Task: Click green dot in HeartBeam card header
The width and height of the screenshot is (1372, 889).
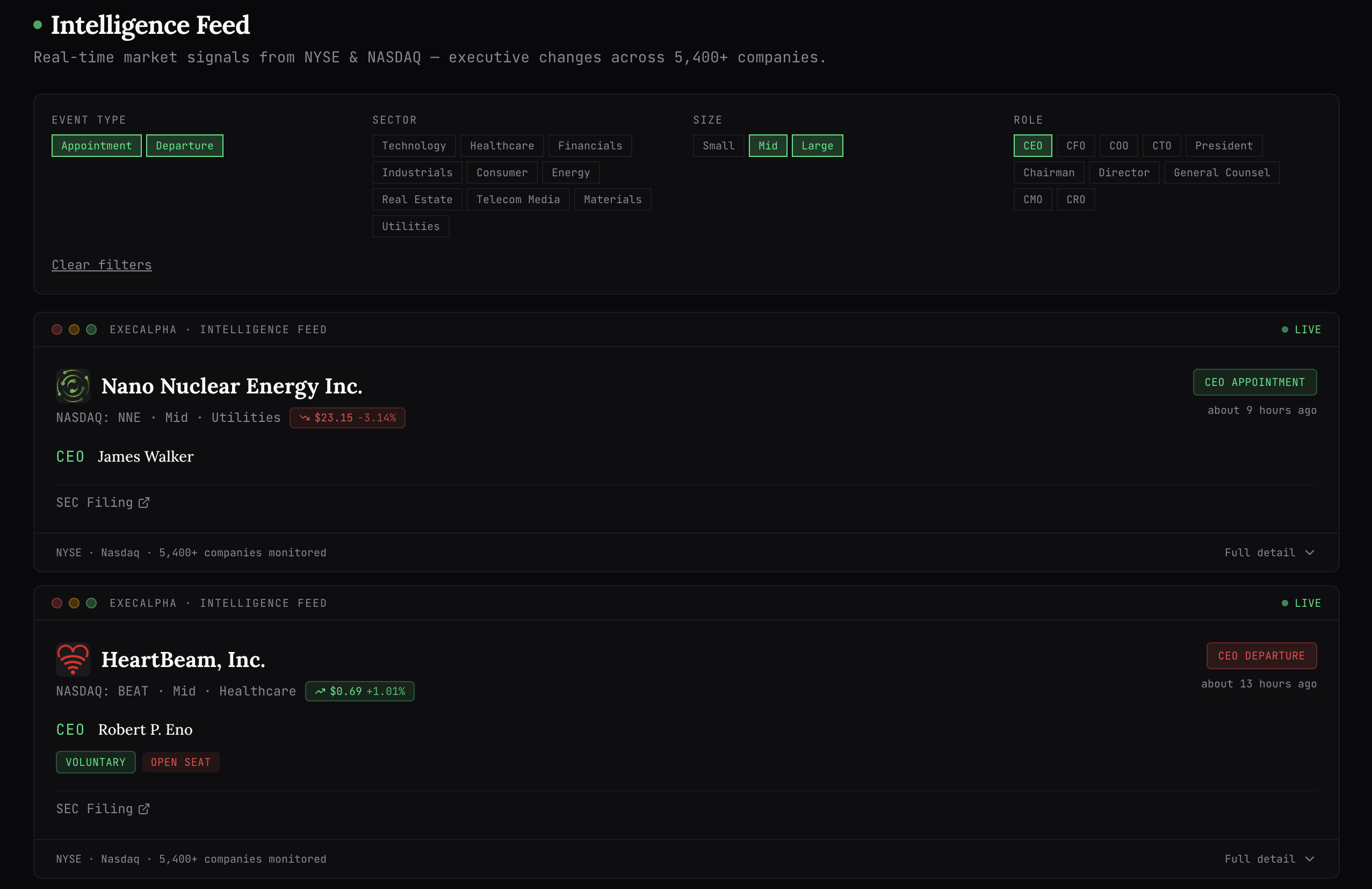Action: click(91, 603)
